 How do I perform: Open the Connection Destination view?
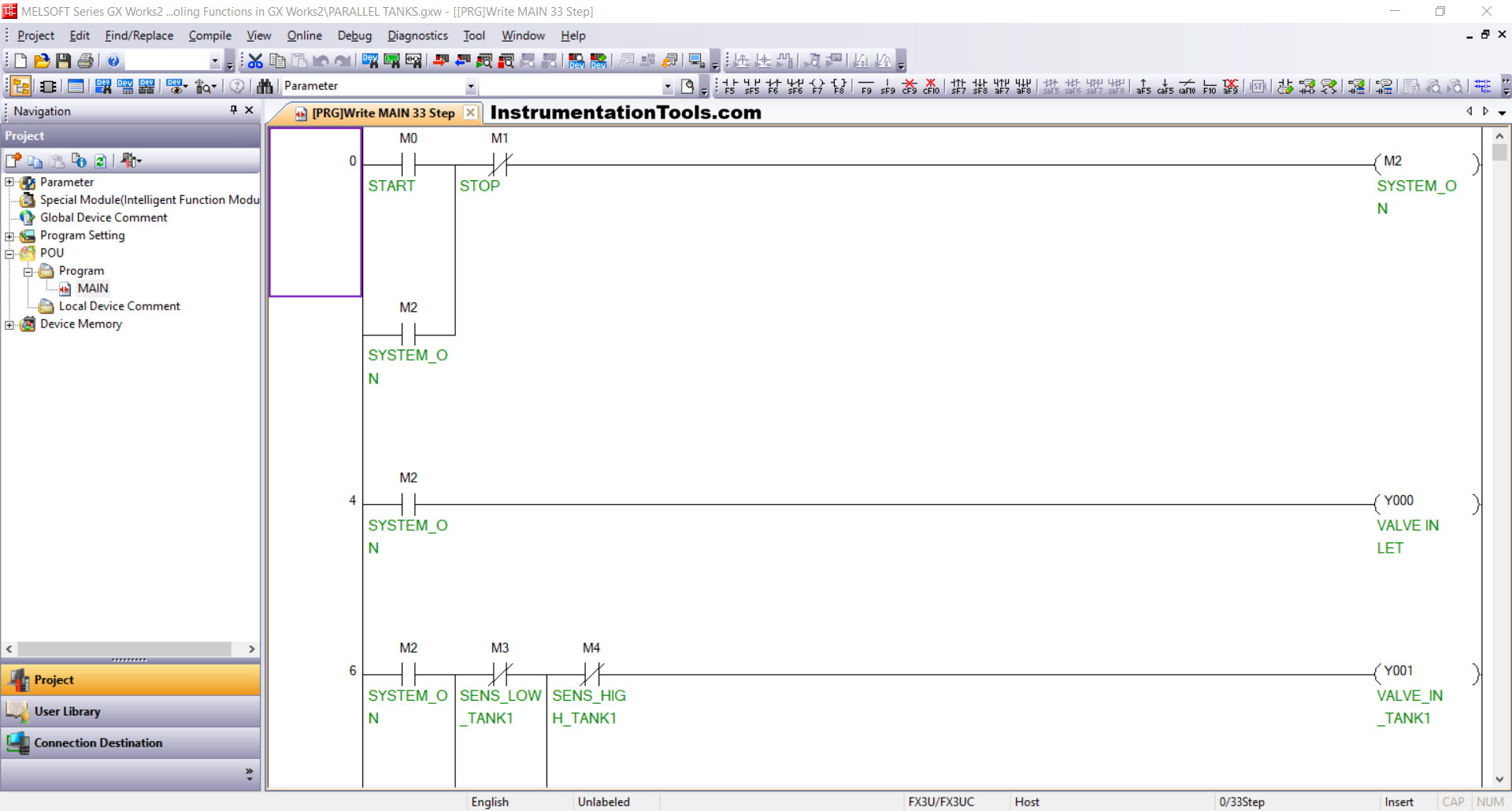pos(131,742)
